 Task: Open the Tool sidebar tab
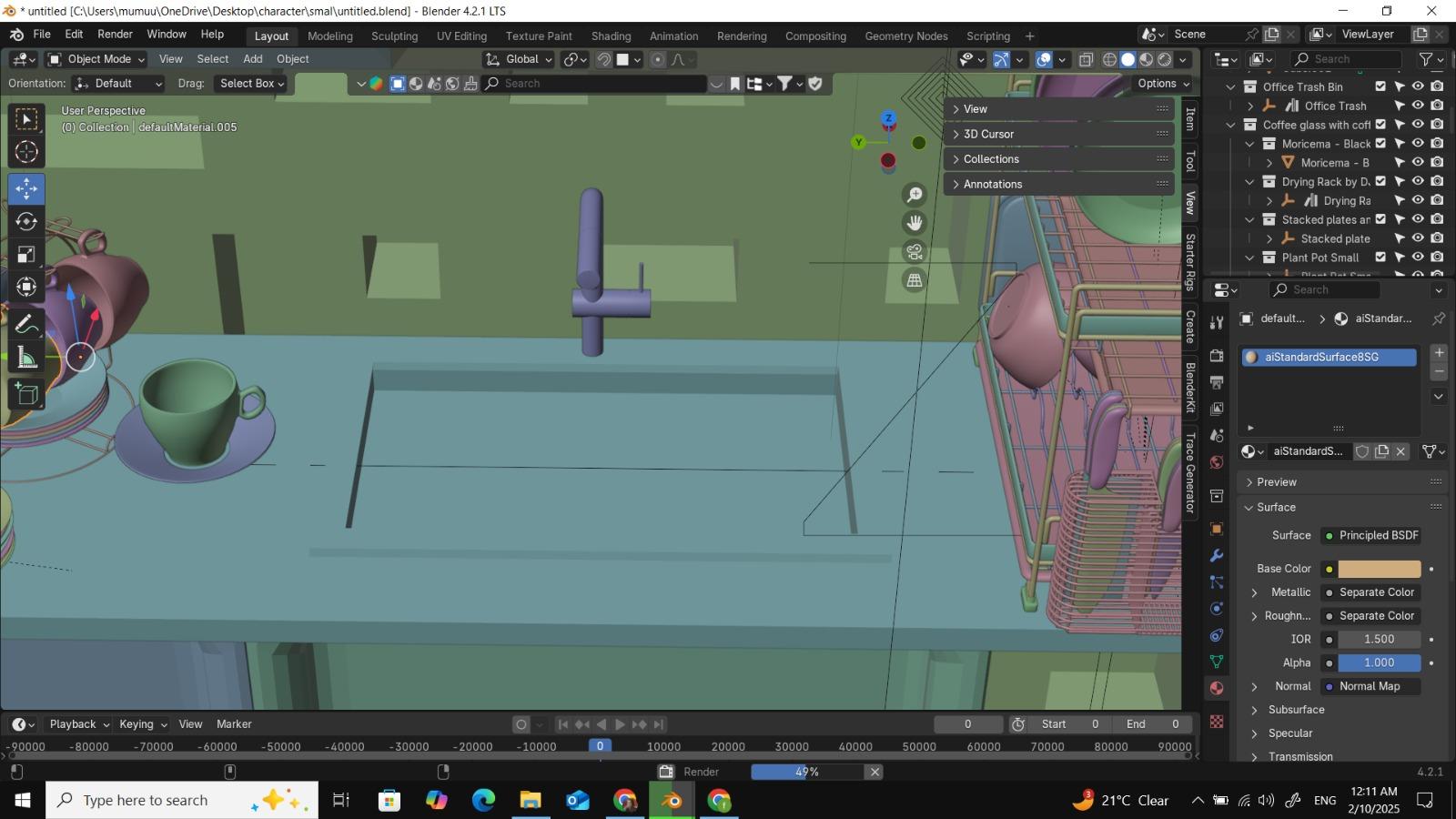[x=1190, y=162]
